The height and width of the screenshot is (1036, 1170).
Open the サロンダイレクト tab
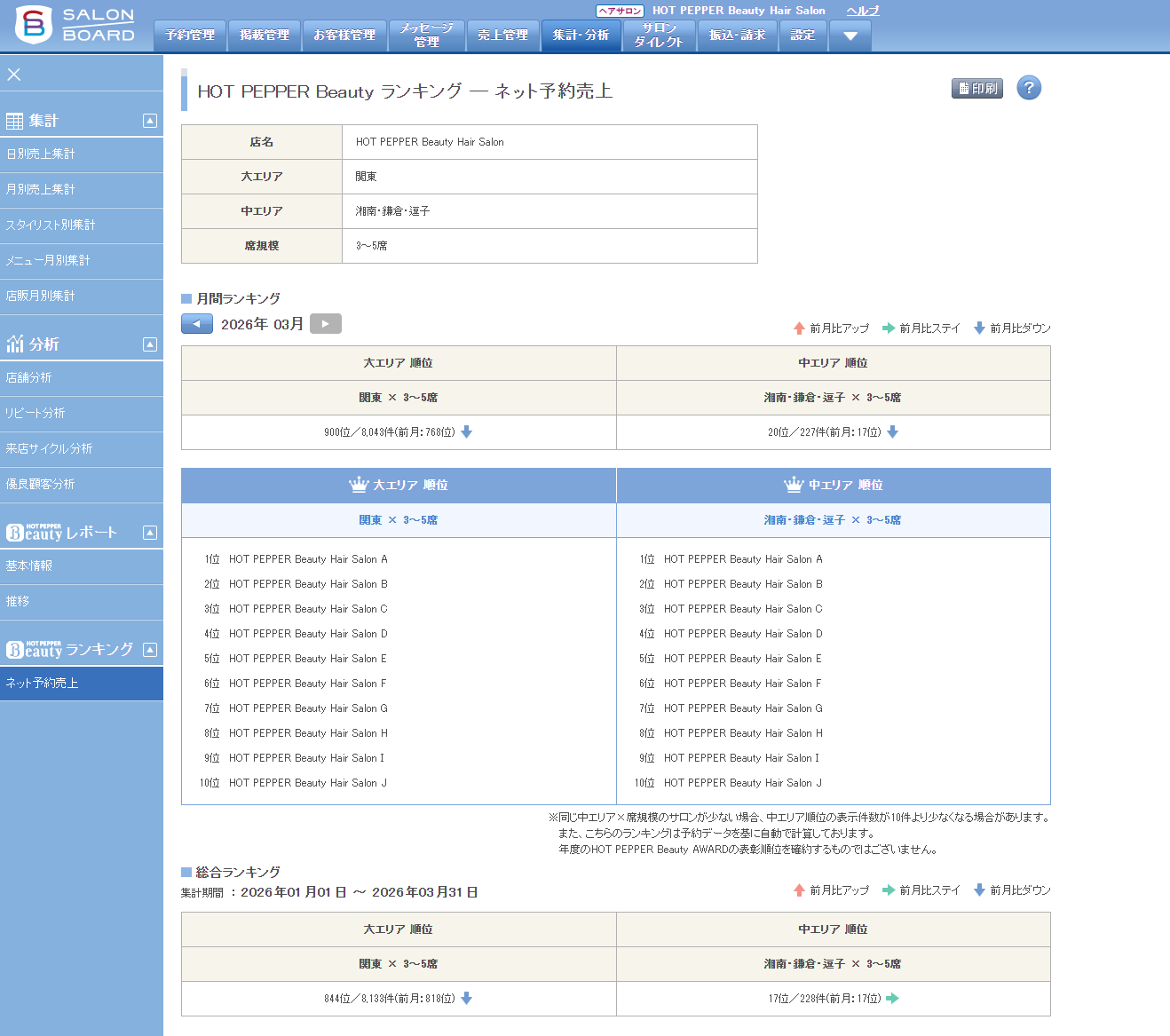coord(659,36)
